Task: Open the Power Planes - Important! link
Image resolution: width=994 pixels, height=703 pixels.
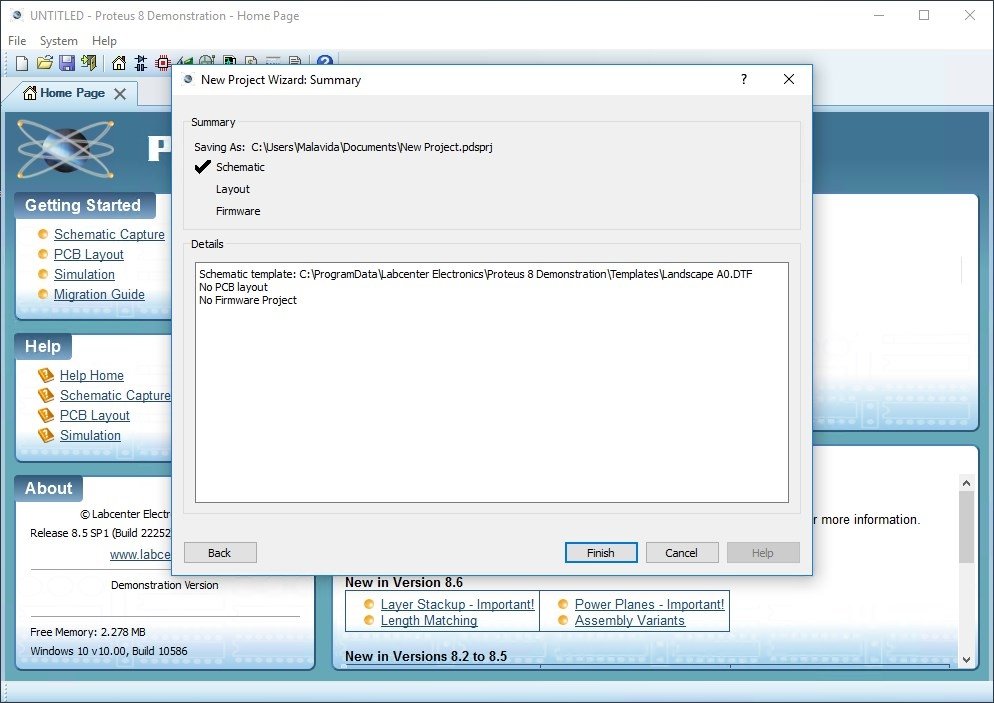Action: tap(649, 604)
